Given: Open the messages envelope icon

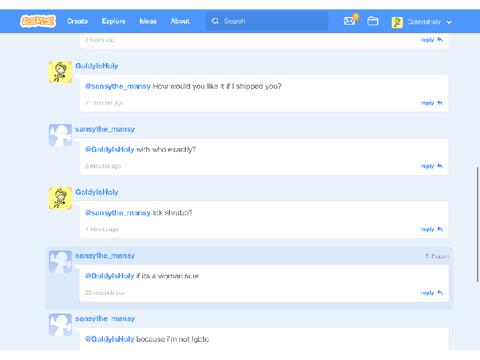Looking at the screenshot, I should click(349, 21).
